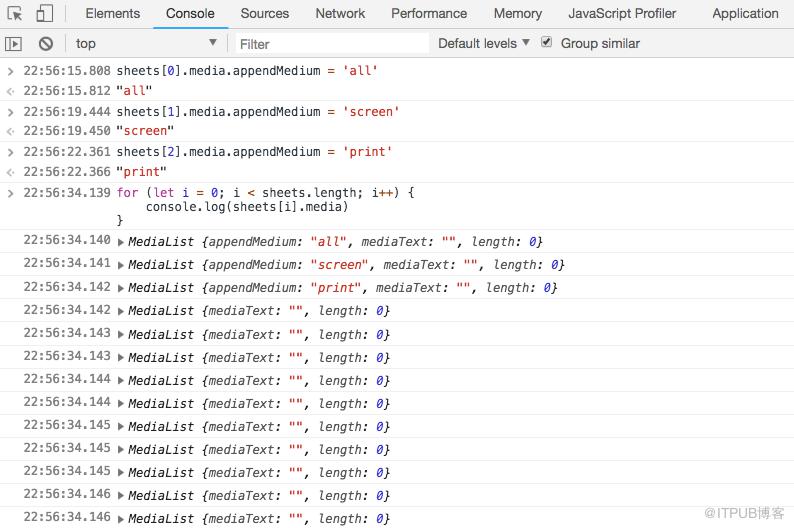The height and width of the screenshot is (528, 794).
Task: Click timestamp 22:56:34.141
Action: [67, 263]
